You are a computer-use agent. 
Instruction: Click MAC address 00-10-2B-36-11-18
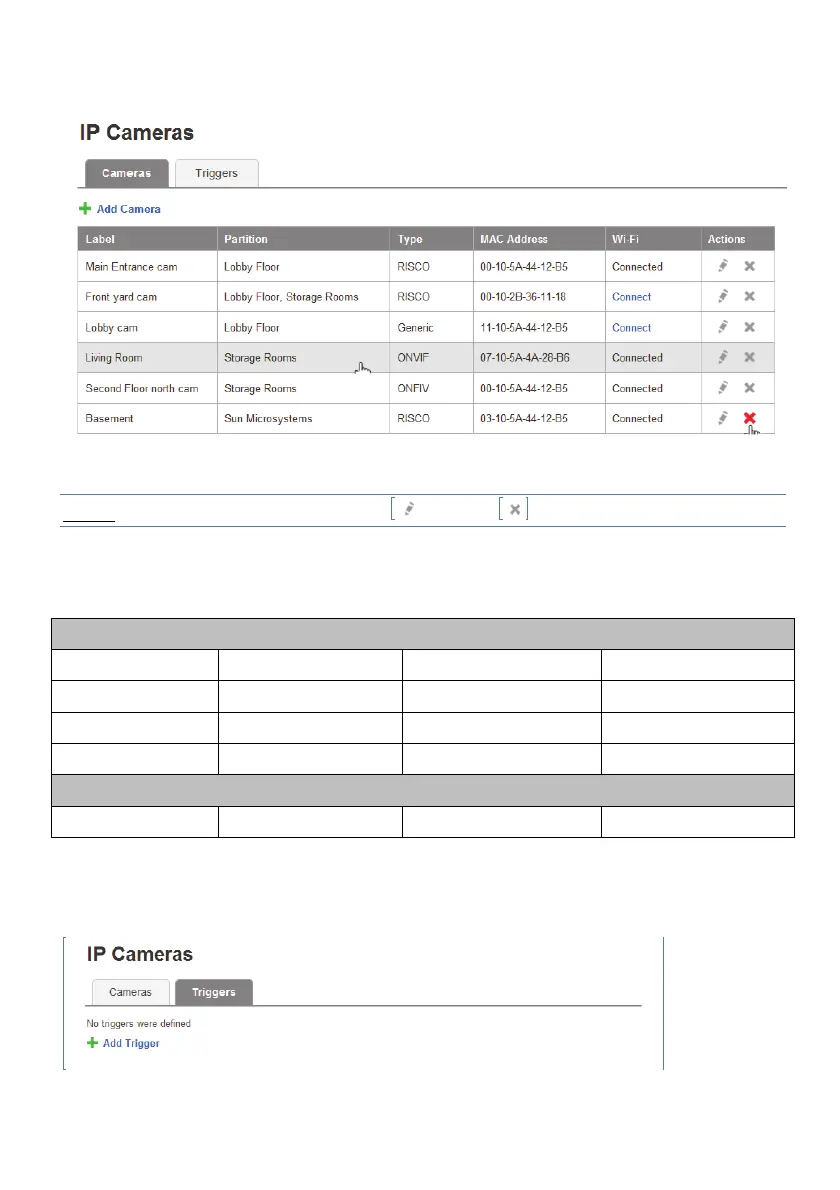[523, 297]
